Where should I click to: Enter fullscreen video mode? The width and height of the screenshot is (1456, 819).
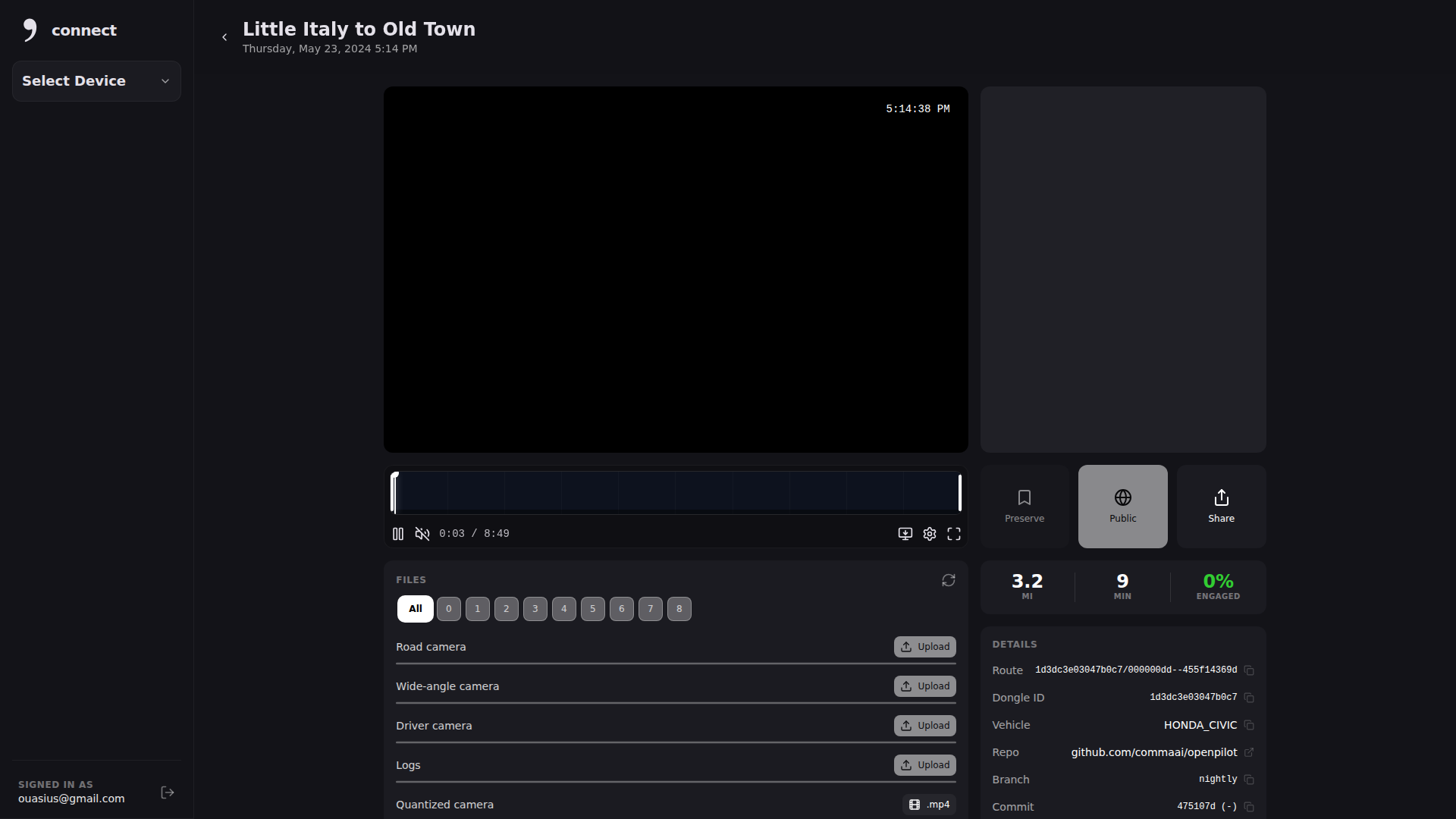tap(954, 534)
